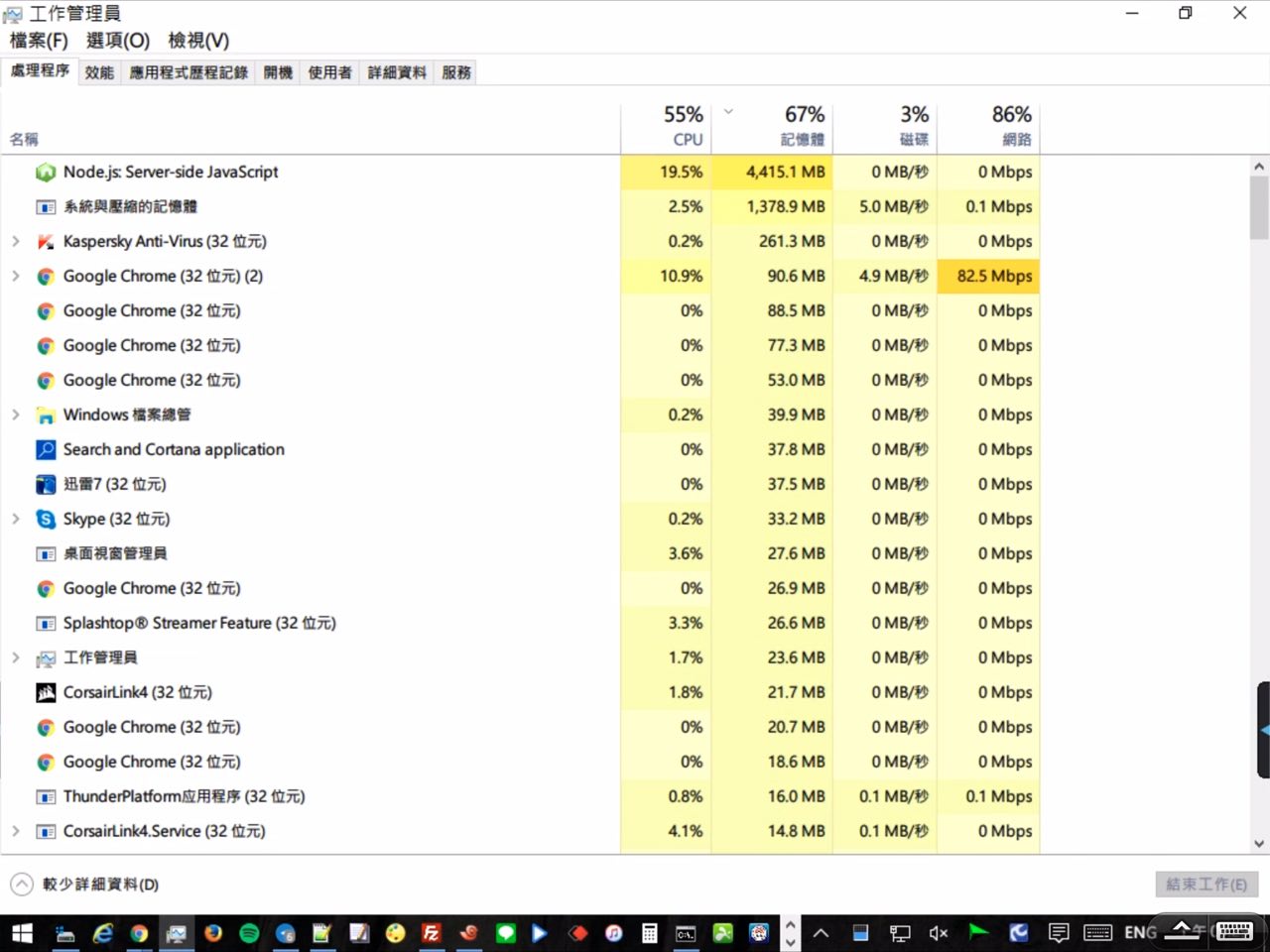Open LINE from the taskbar
This screenshot has height=952, width=1270.
505,933
